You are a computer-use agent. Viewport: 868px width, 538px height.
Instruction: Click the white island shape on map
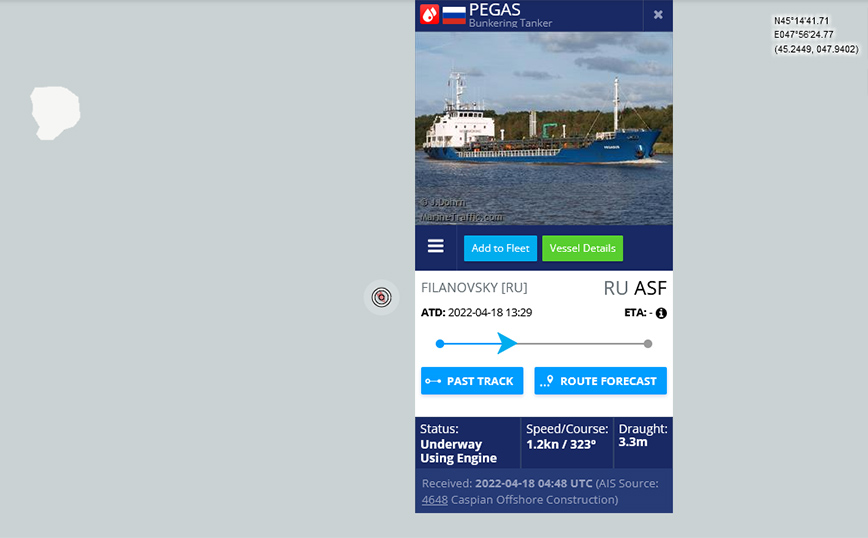[x=55, y=113]
